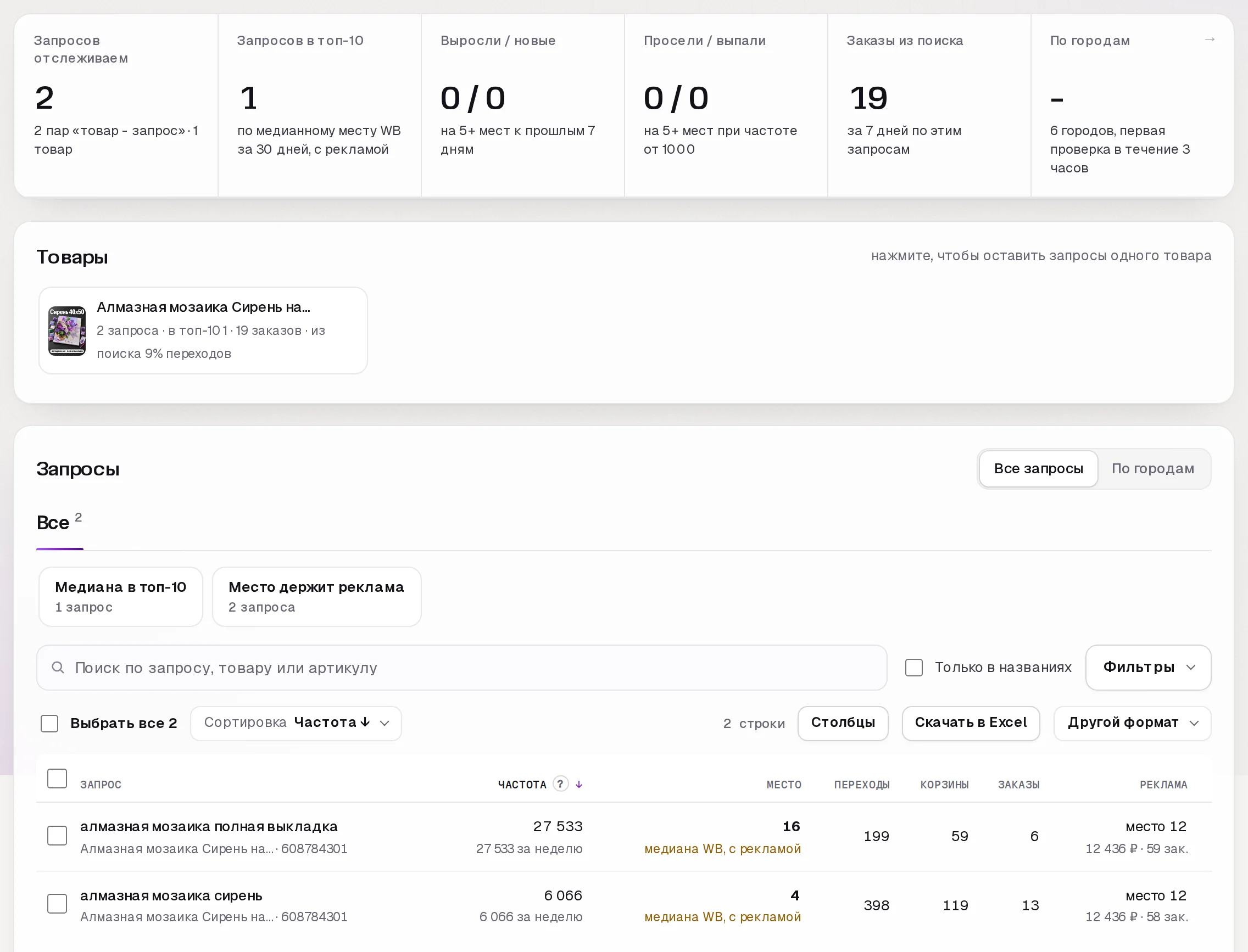Viewport: 1248px width, 952px height.
Task: Select the Алмазная мозаика Сирень product card
Action: (x=203, y=331)
